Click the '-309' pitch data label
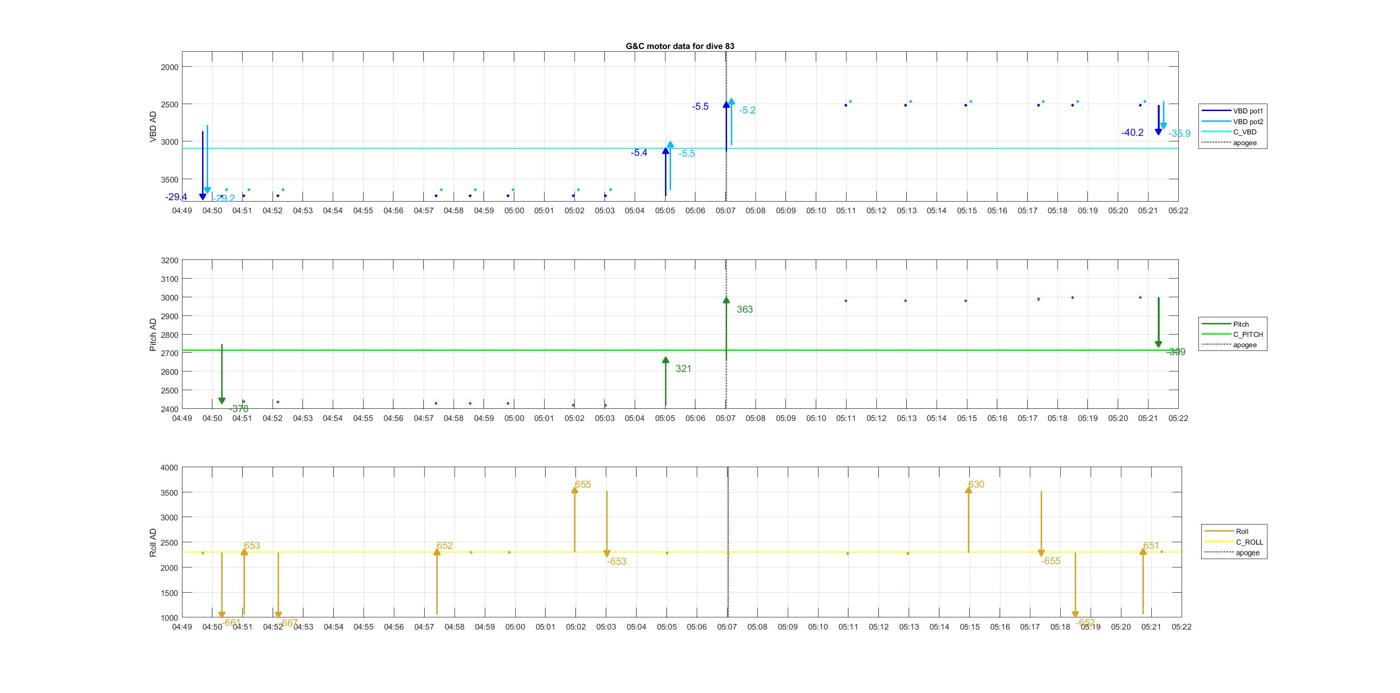 tap(1176, 352)
